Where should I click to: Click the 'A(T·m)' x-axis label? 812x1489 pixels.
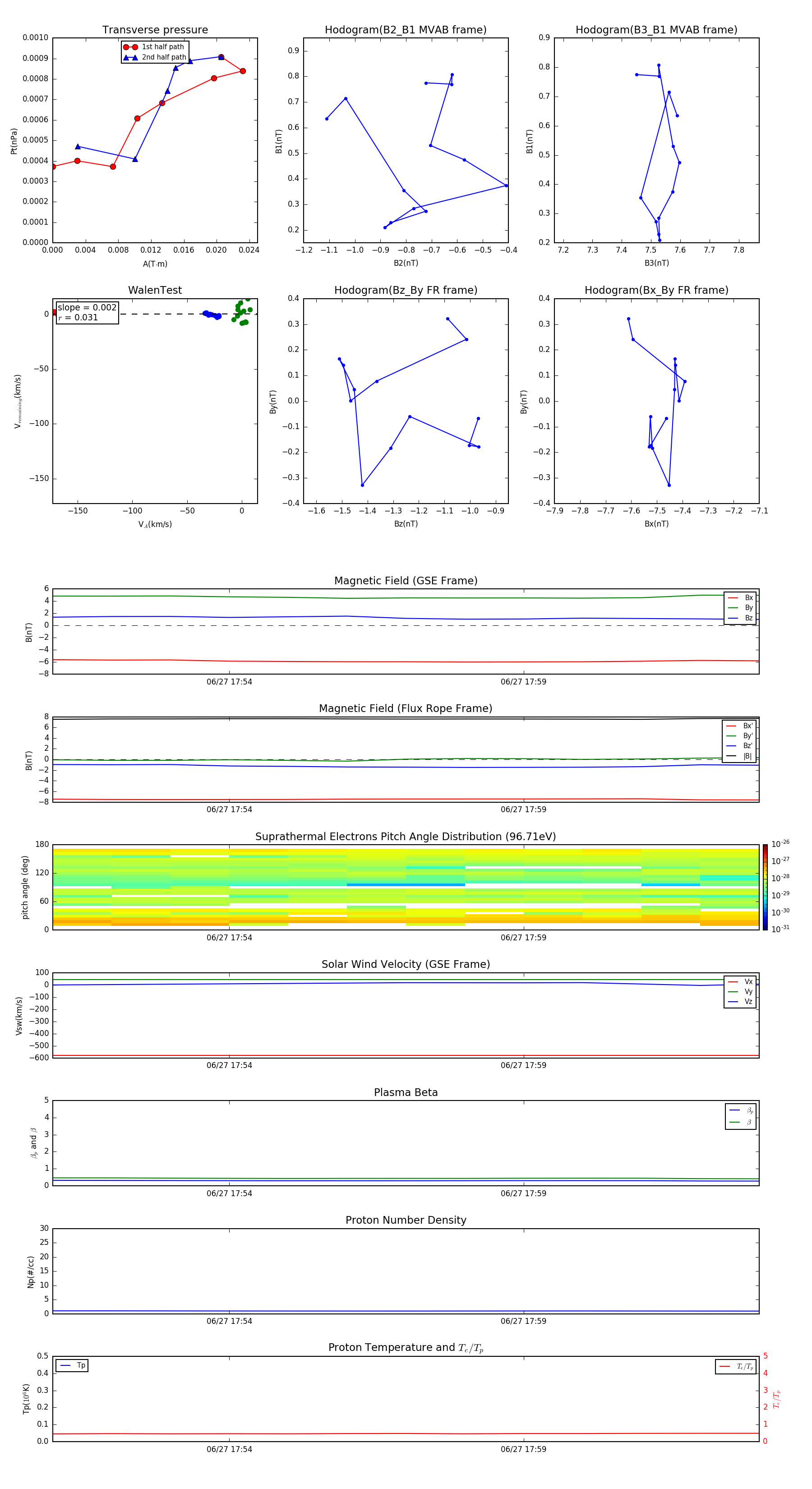tap(155, 264)
